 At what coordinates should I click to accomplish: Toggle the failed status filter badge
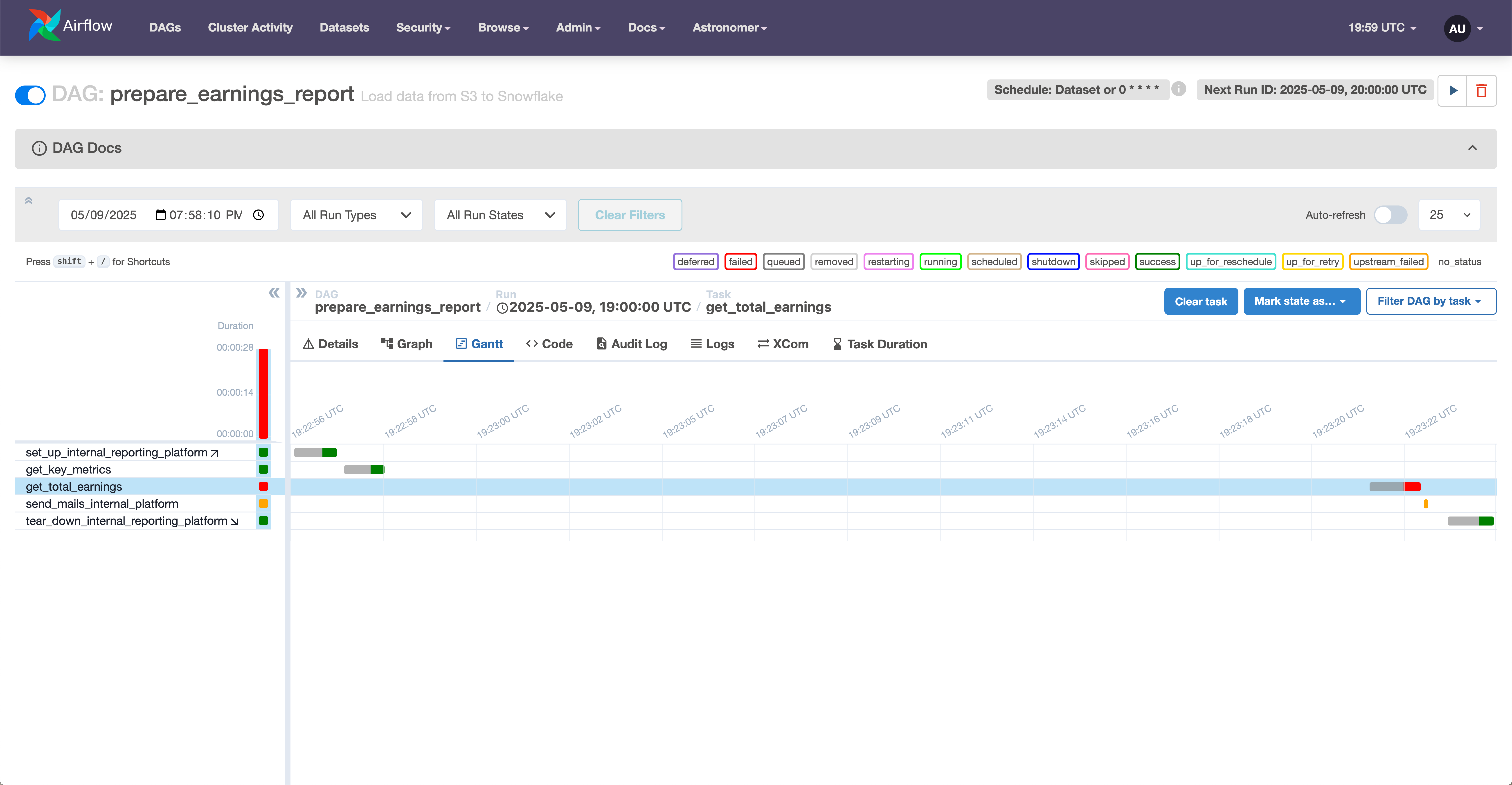click(740, 261)
